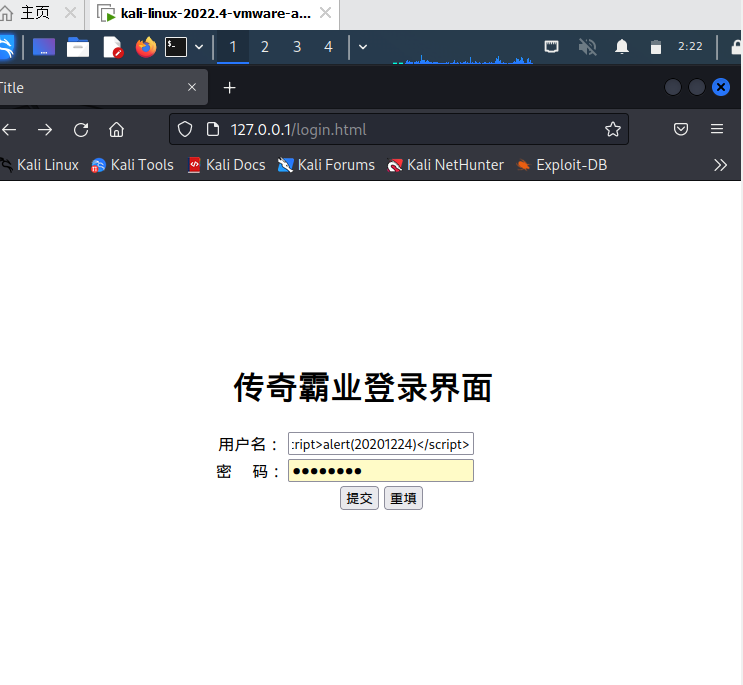Click the 密码 password input field
Viewport: 743px width, 685px height.
[x=381, y=471]
